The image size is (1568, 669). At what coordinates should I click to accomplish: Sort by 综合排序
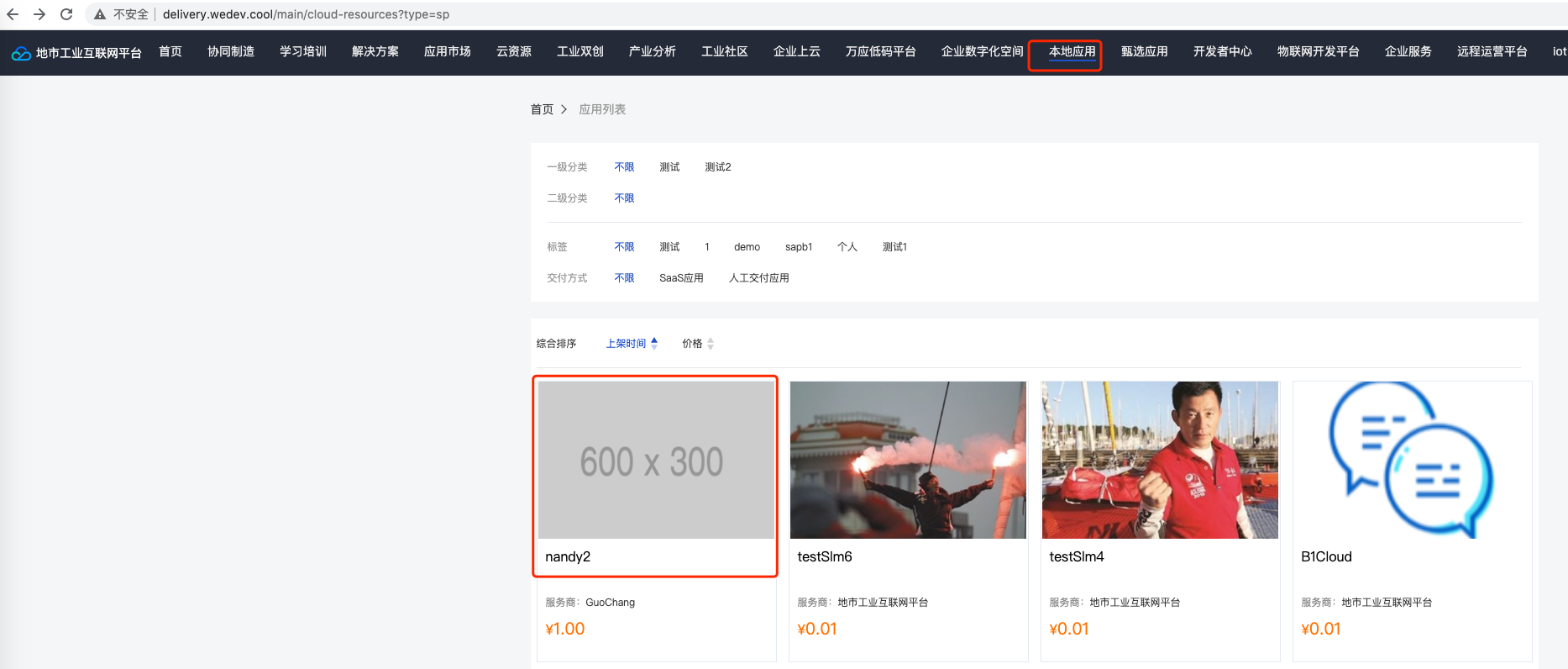click(557, 344)
